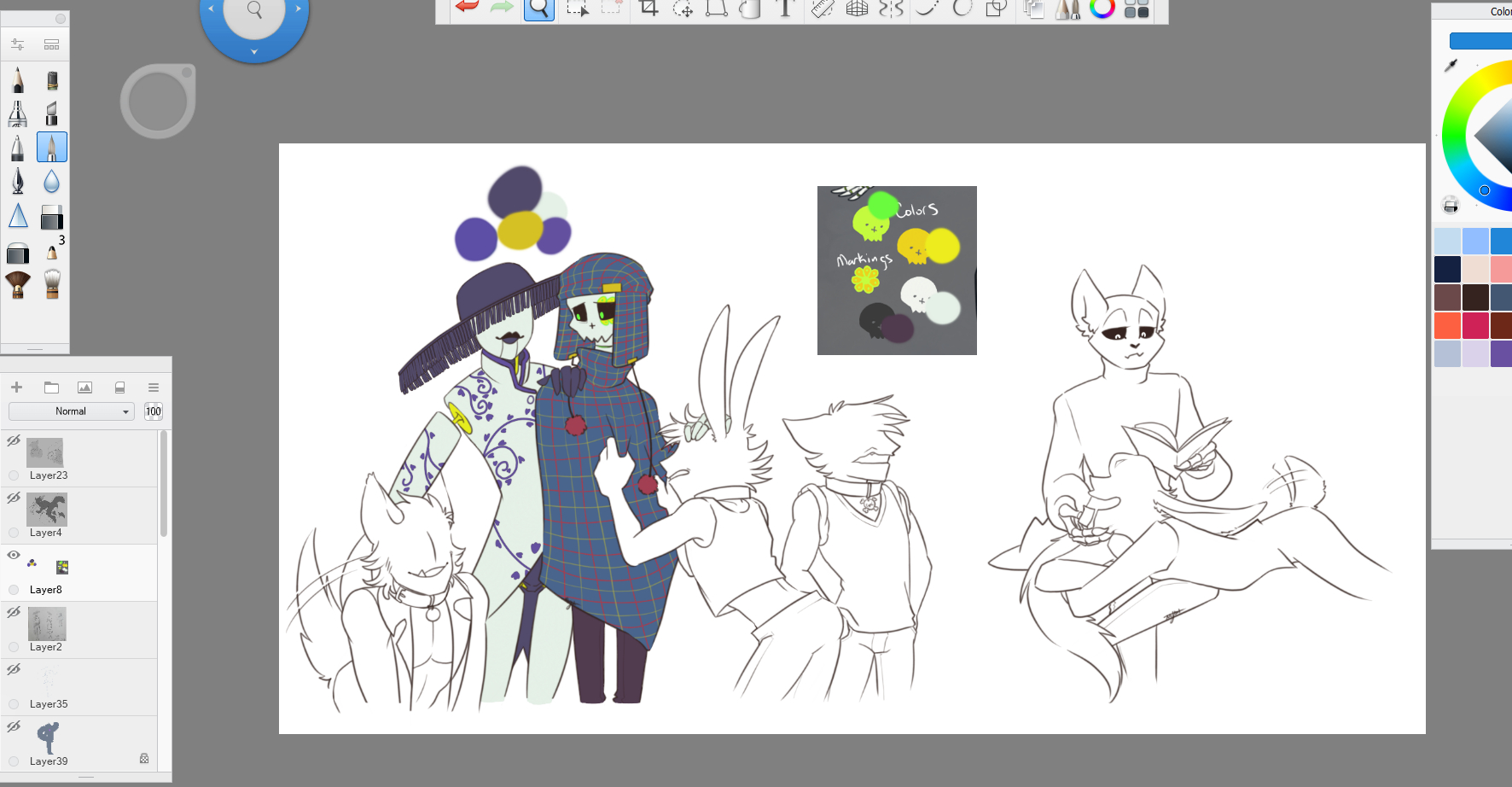The image size is (1512, 787).
Task: Add a new layer with the plus button
Action: tap(16, 388)
